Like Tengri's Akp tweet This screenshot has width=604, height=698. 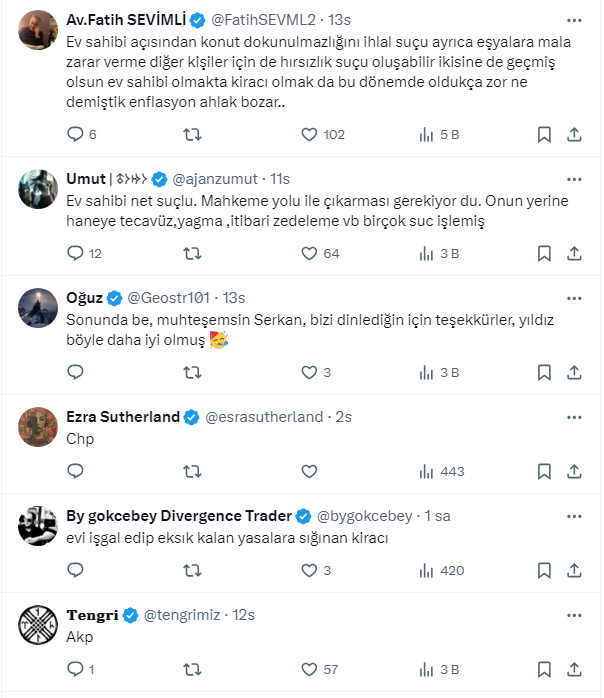click(309, 669)
